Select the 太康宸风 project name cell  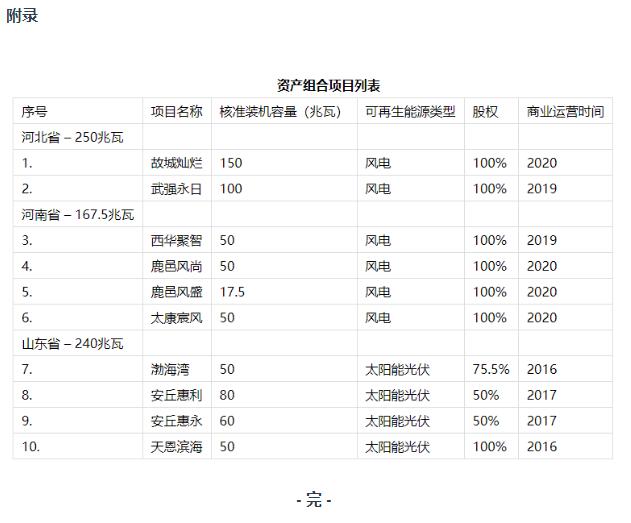click(176, 317)
